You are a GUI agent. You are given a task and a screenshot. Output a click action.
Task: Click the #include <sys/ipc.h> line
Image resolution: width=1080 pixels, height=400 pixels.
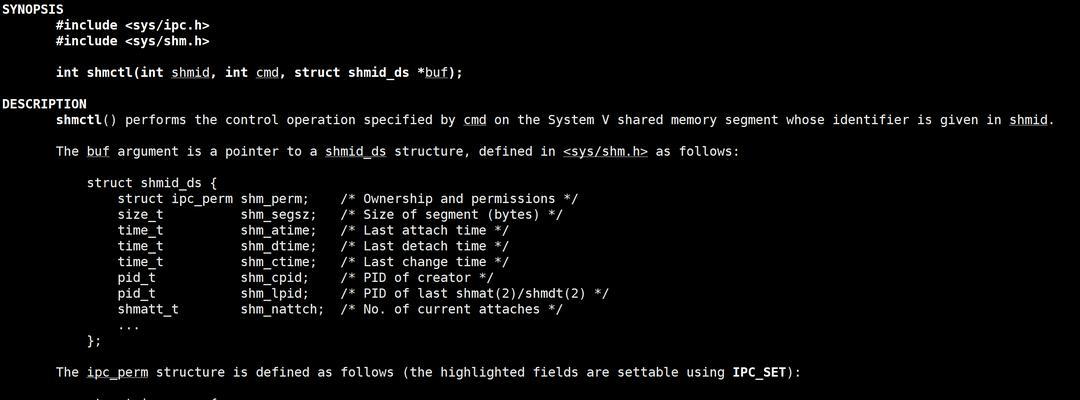tap(132, 25)
